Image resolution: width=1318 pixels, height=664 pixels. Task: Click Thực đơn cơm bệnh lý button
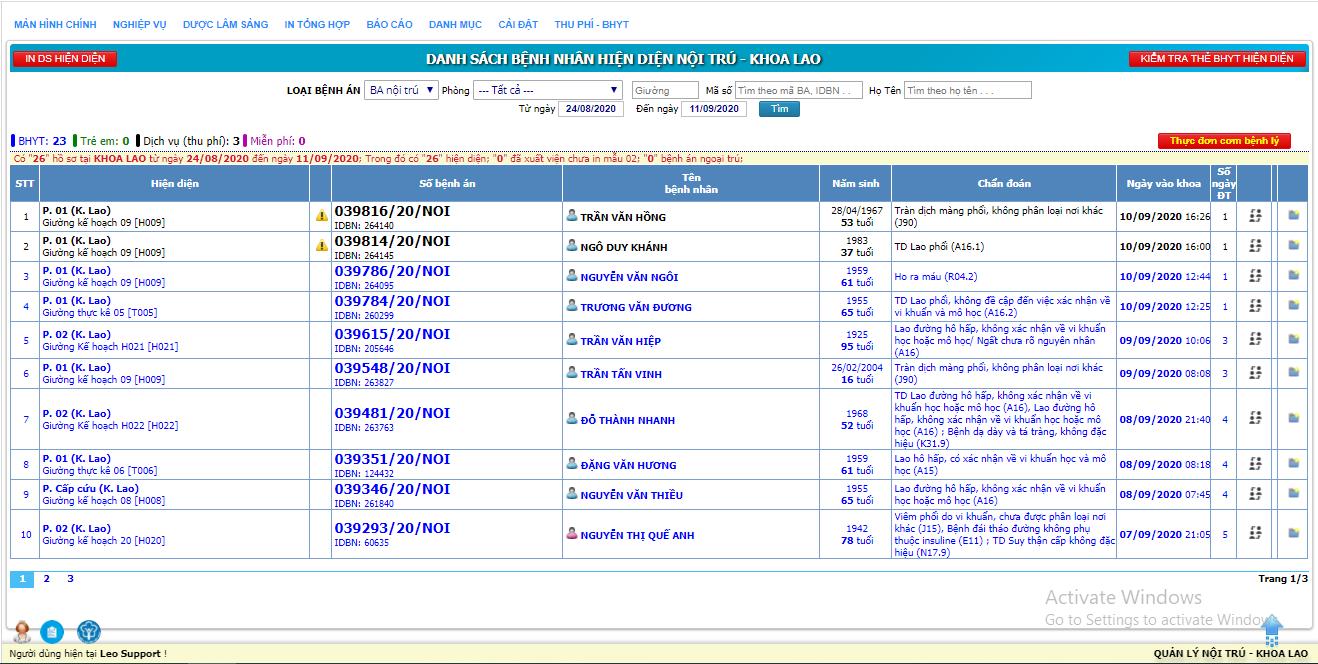click(x=1224, y=141)
